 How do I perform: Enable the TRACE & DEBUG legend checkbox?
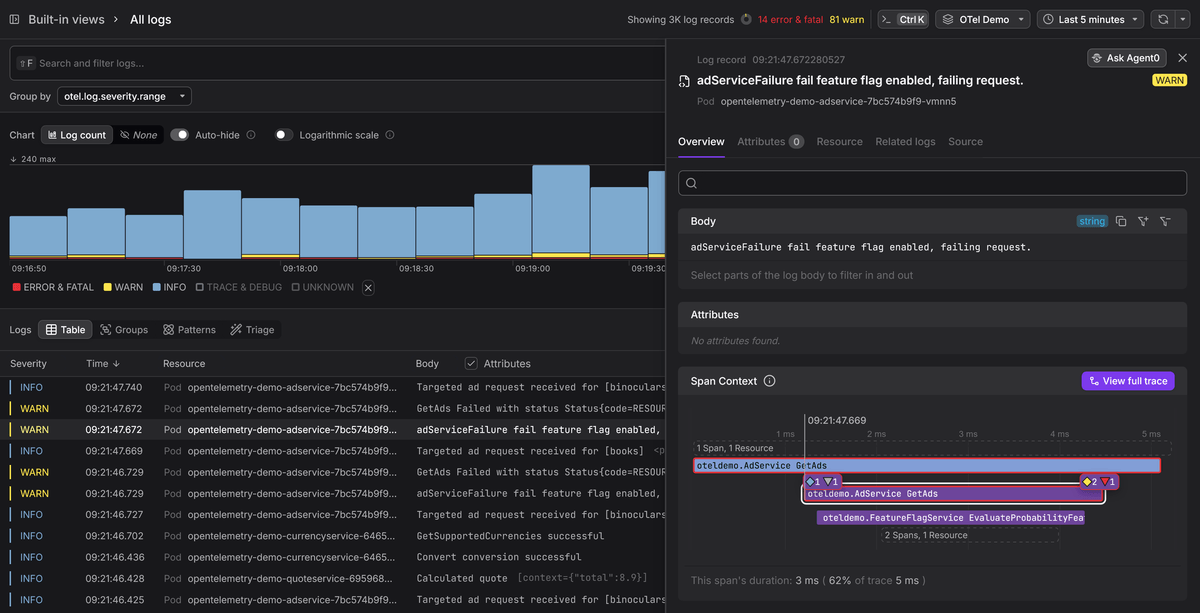pyautogui.click(x=239, y=287)
